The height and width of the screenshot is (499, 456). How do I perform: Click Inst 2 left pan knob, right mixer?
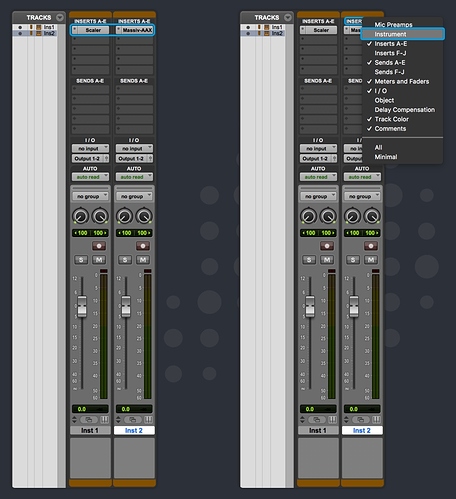click(353, 216)
